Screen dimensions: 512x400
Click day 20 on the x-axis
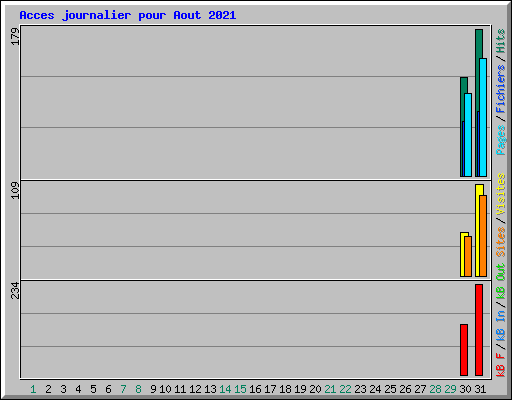tap(315, 389)
